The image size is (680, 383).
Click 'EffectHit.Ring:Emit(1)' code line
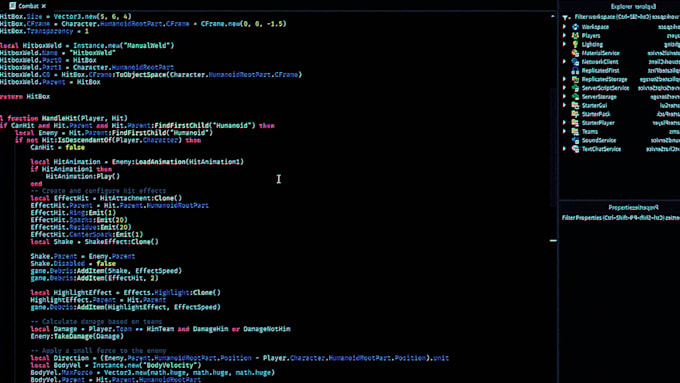tap(73, 213)
